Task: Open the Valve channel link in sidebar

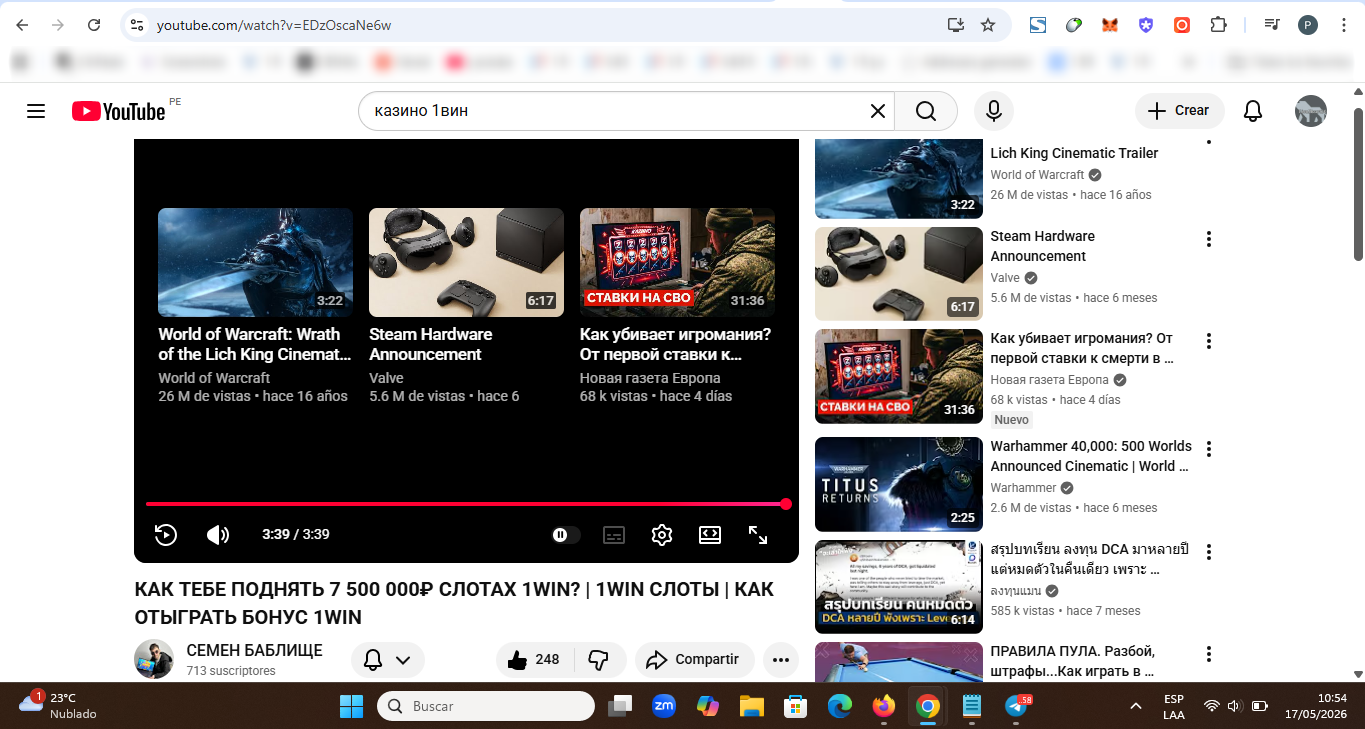Action: pos(1005,278)
